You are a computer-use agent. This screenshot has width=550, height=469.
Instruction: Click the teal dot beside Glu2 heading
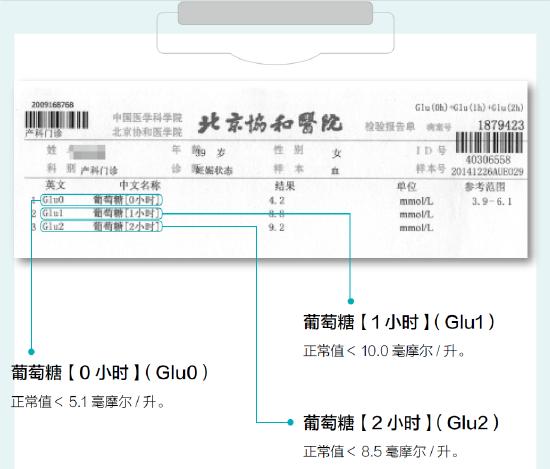(x=290, y=422)
